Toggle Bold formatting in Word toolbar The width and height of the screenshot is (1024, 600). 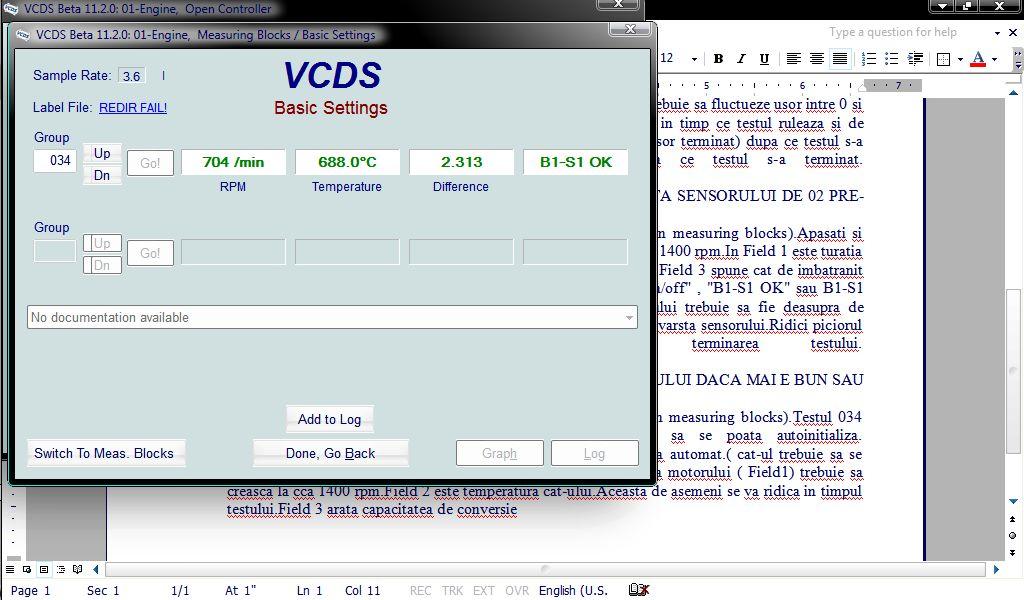coord(718,59)
